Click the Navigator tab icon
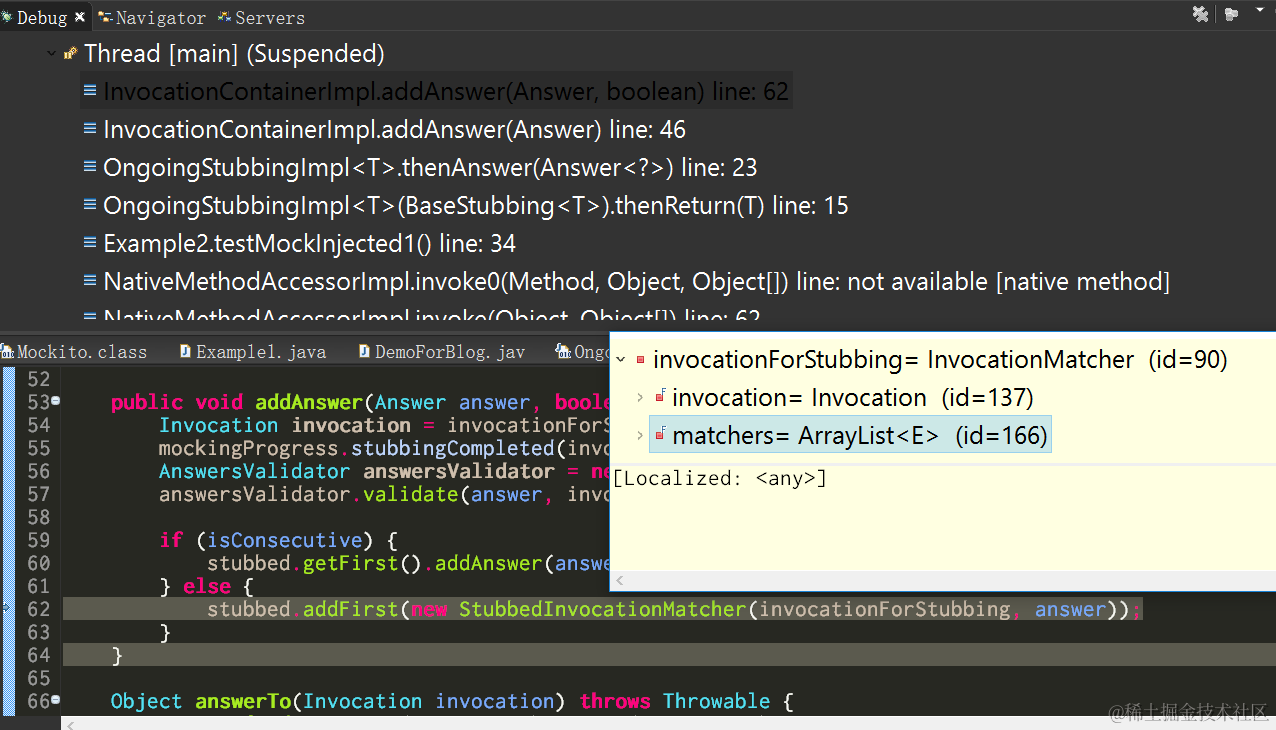Image resolution: width=1276 pixels, height=730 pixels. click(x=105, y=17)
